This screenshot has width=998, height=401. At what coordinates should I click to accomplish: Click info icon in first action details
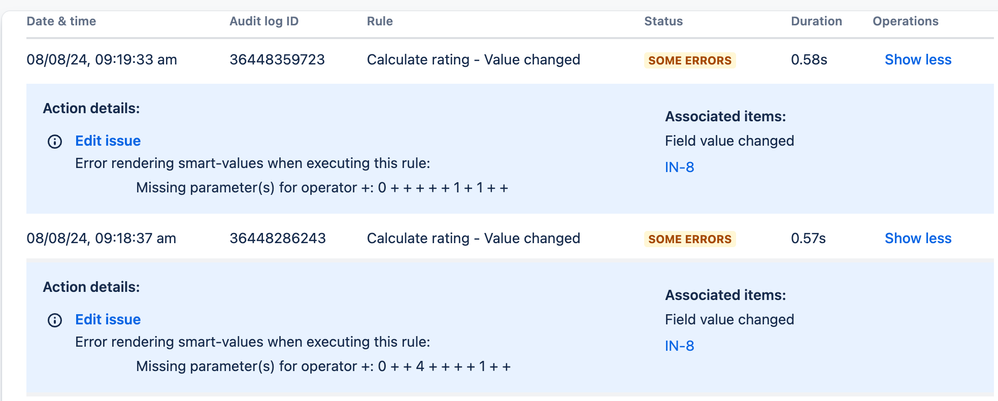click(x=55, y=141)
